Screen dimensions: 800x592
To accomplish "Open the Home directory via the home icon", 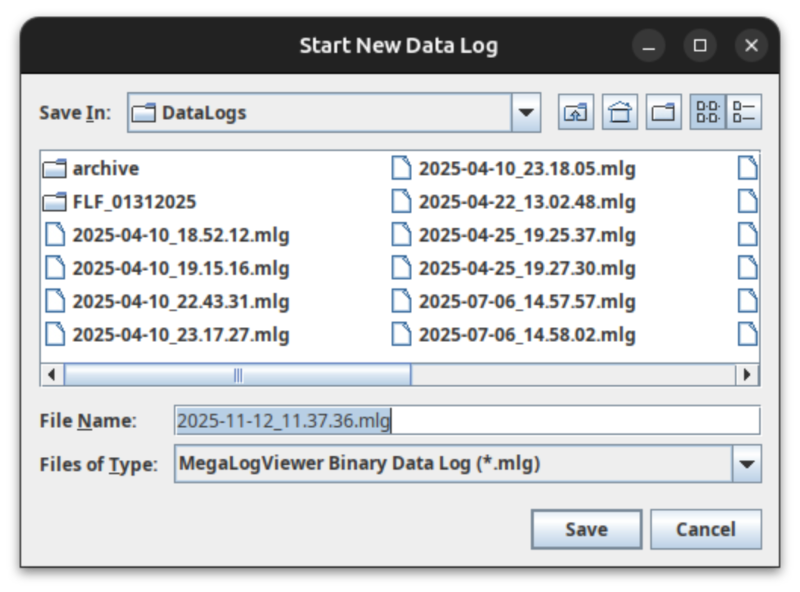I will pos(620,112).
